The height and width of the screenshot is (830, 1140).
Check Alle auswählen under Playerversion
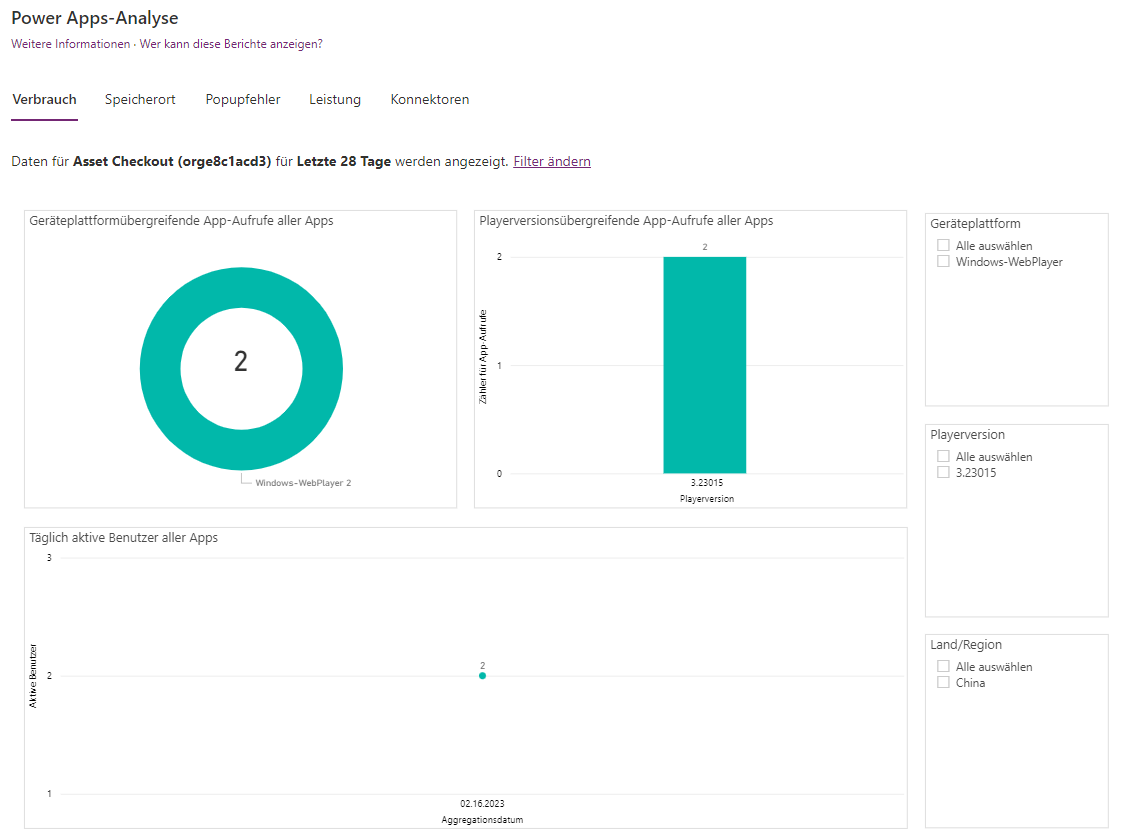click(x=943, y=457)
